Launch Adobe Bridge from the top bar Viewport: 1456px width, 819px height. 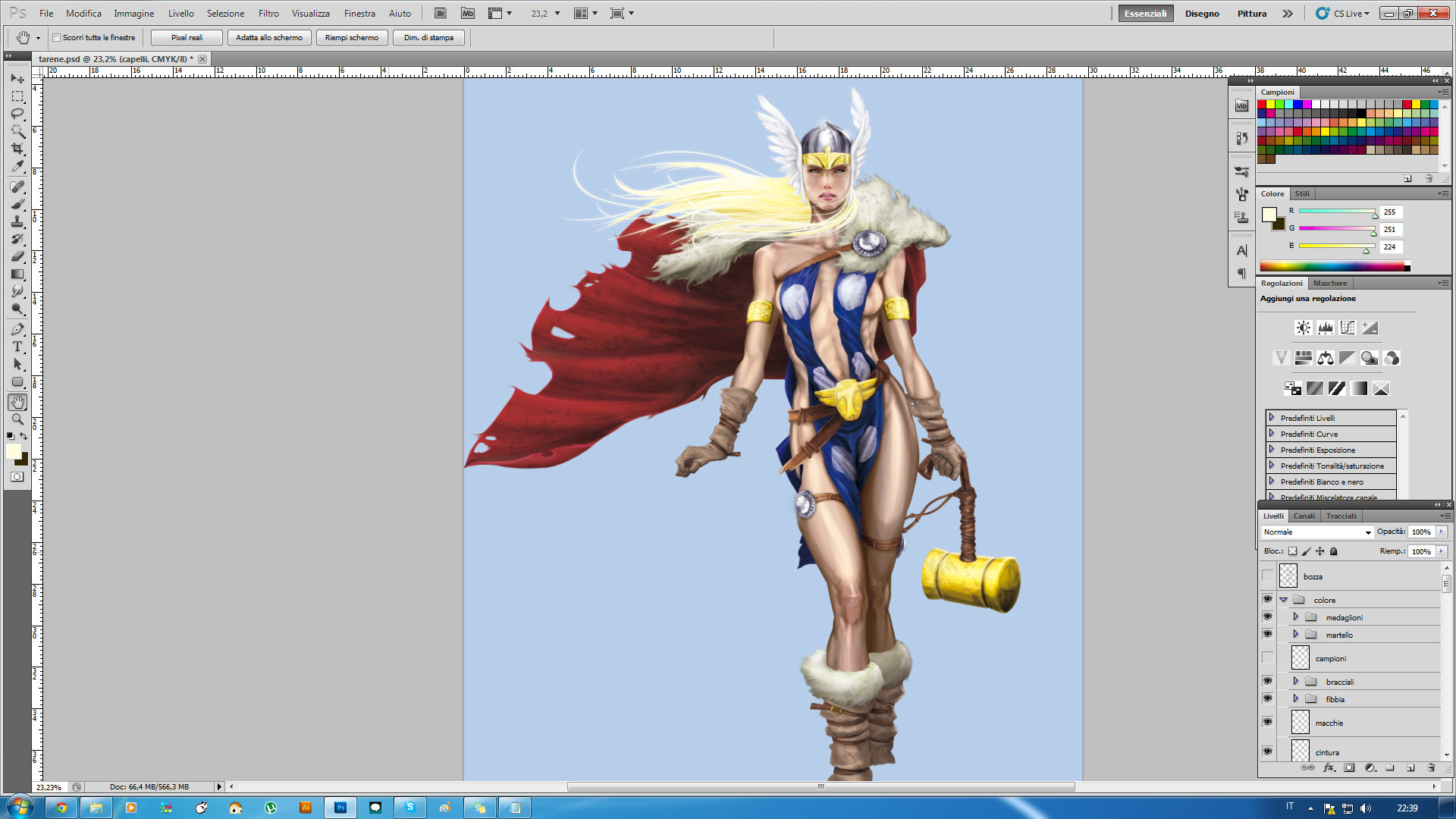(x=440, y=14)
